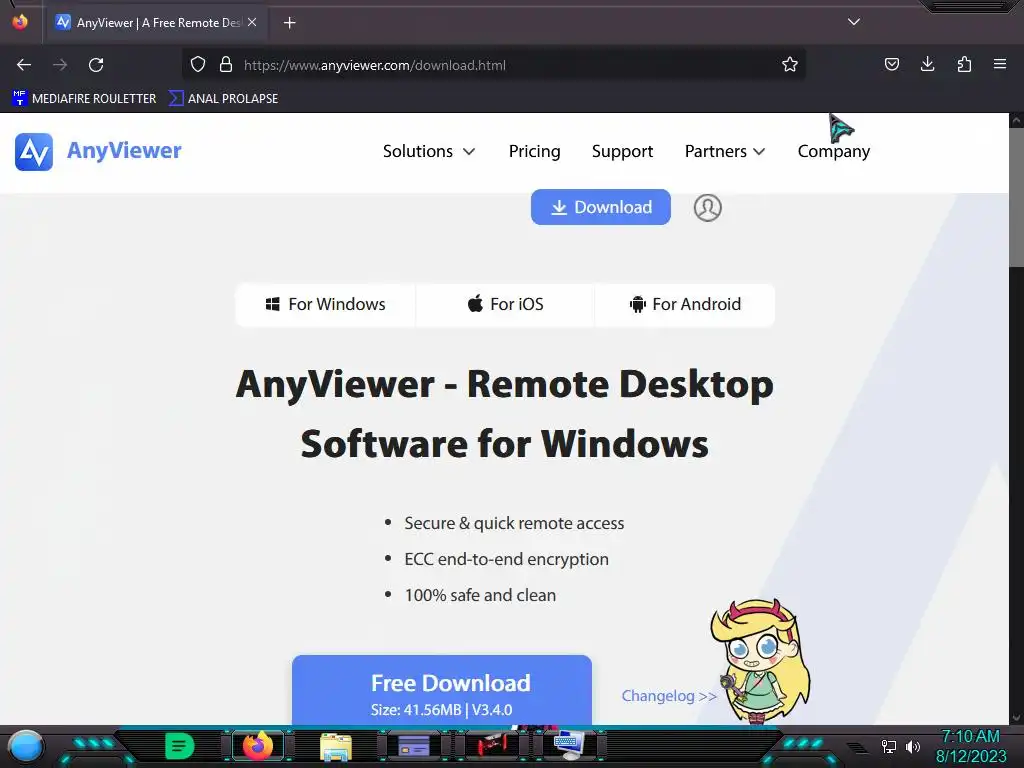View site security padlock info
The width and height of the screenshot is (1024, 768).
tap(226, 65)
